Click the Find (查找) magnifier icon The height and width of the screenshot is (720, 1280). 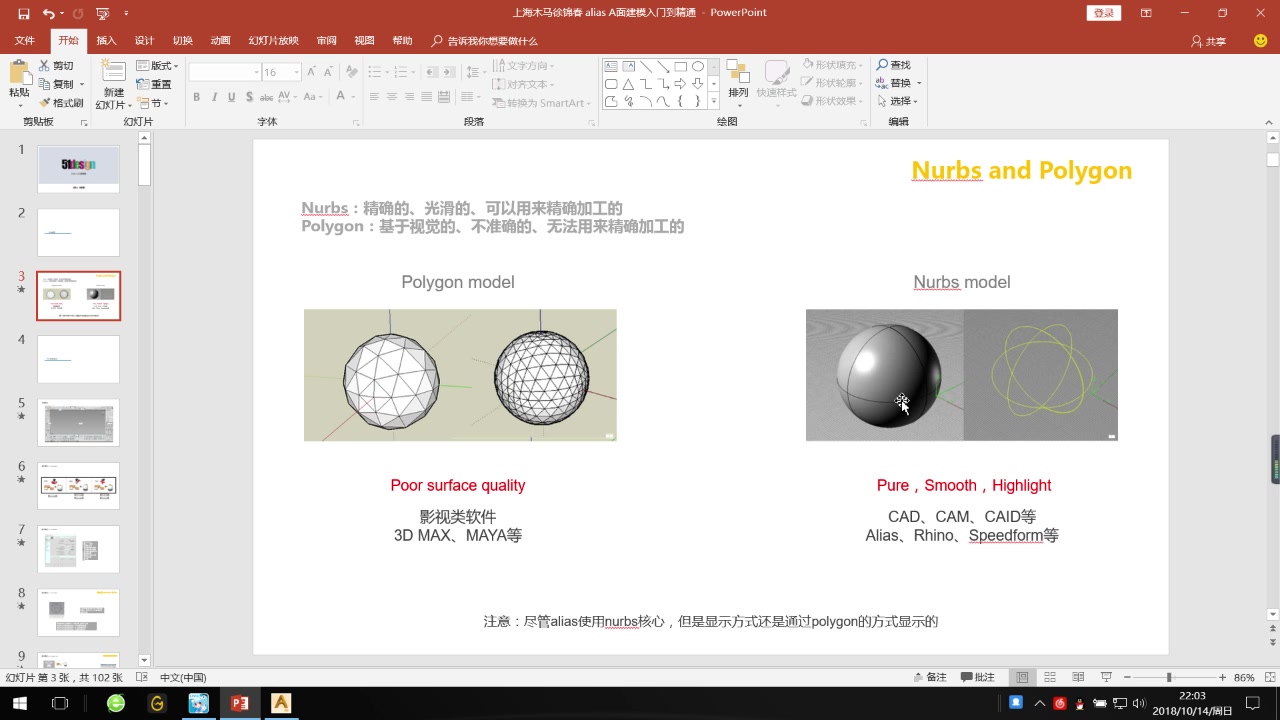[883, 65]
